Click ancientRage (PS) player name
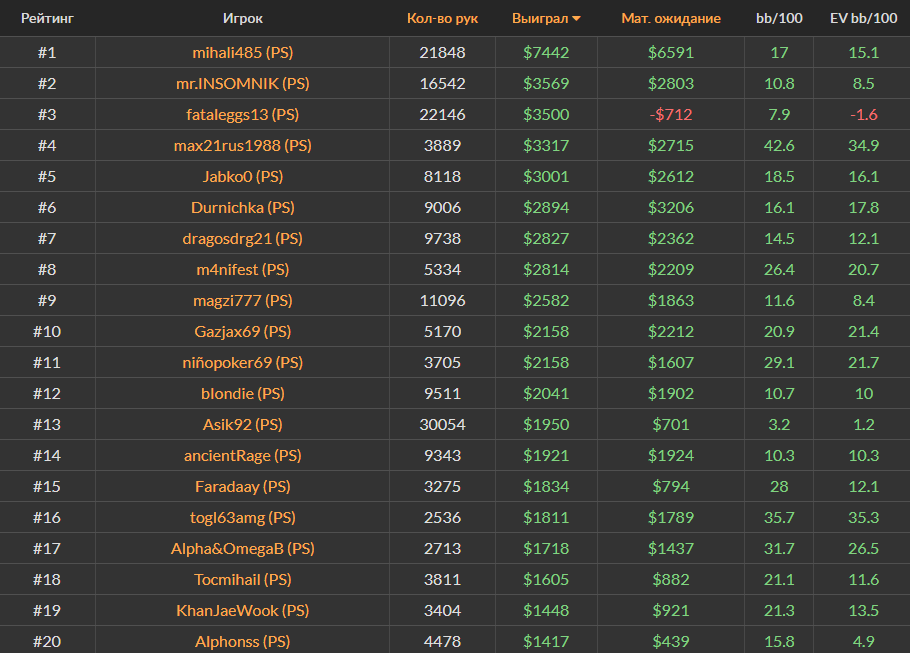Image resolution: width=910 pixels, height=653 pixels. (x=242, y=455)
